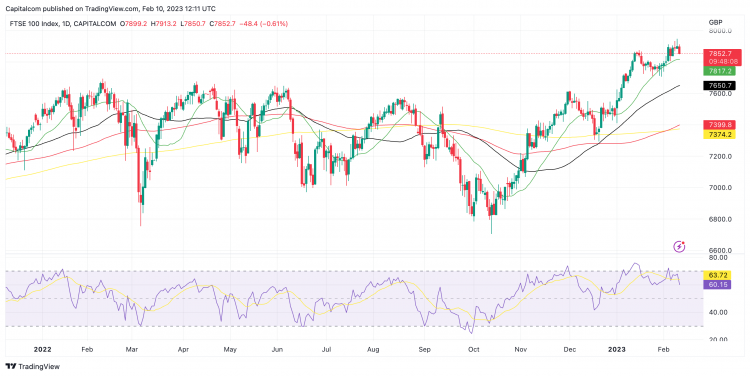
Task: Click the 6600.0 price axis label
Action: point(720,250)
